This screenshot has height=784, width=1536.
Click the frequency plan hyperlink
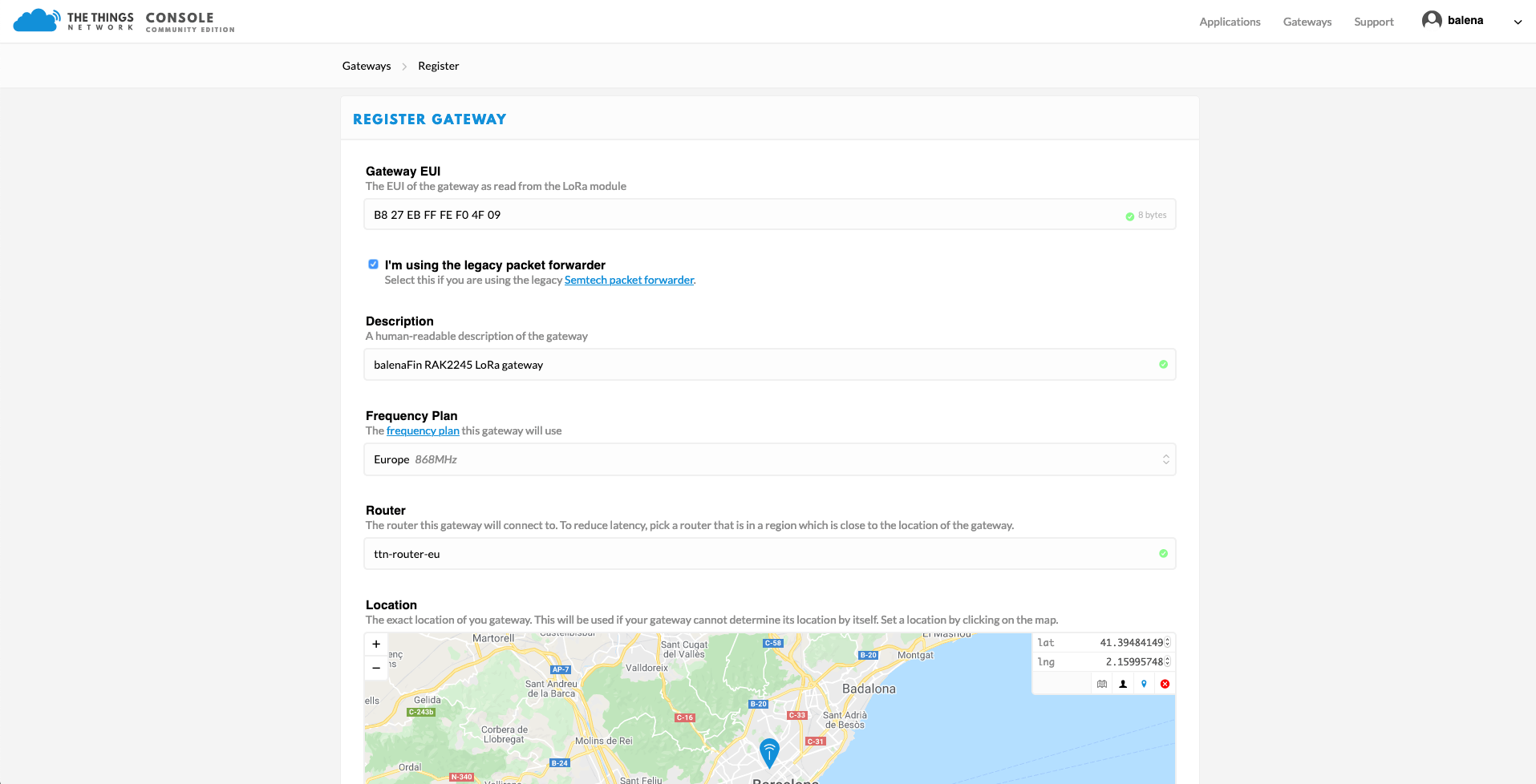coord(423,430)
